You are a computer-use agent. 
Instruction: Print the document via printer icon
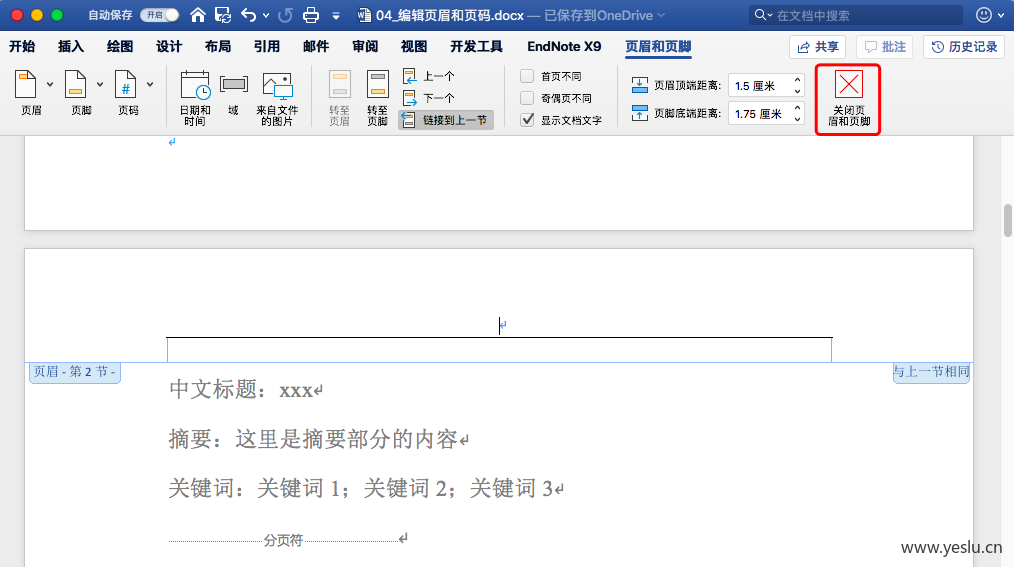click(311, 15)
